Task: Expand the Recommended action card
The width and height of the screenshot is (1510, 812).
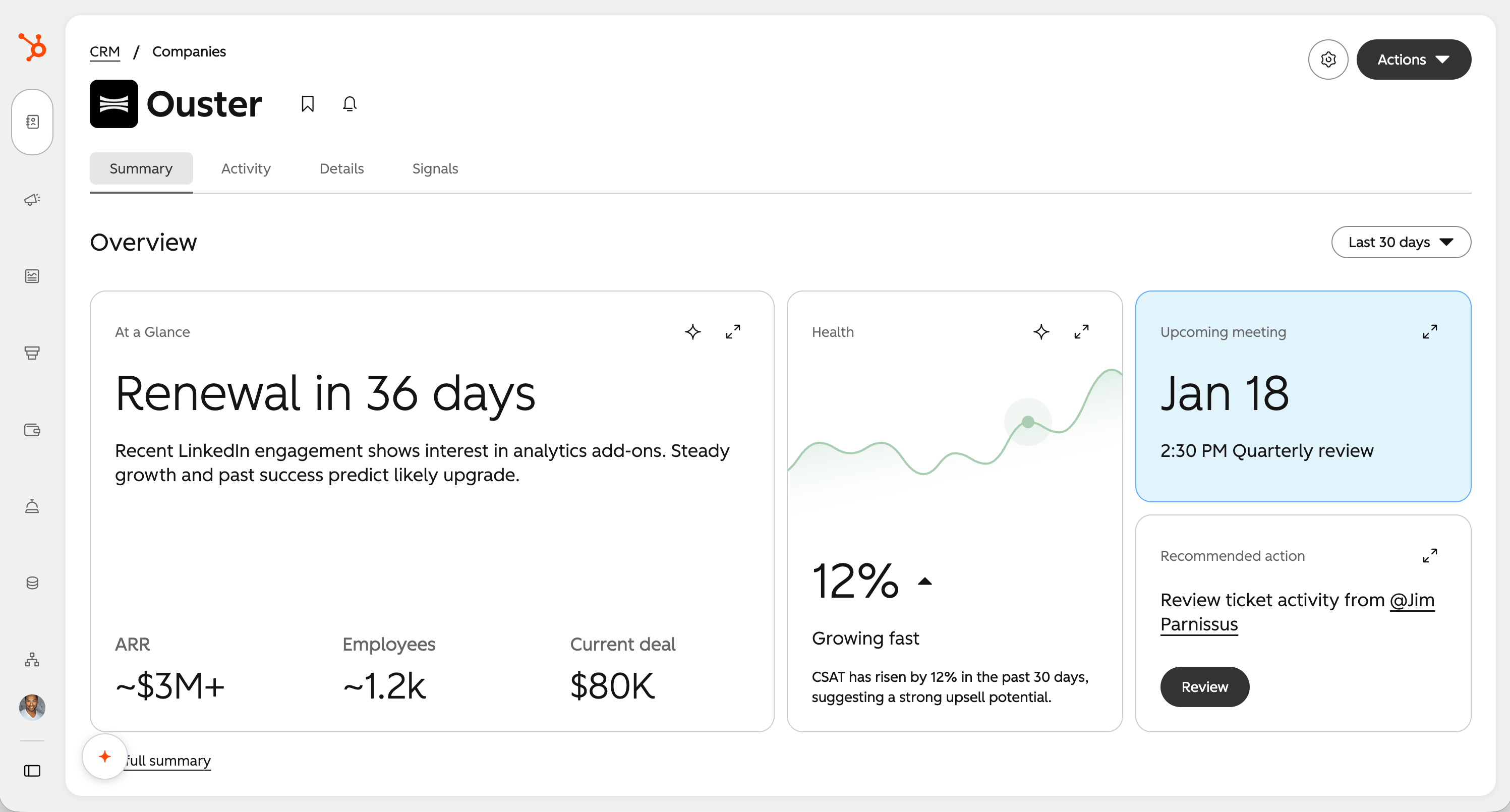Action: pyautogui.click(x=1430, y=556)
